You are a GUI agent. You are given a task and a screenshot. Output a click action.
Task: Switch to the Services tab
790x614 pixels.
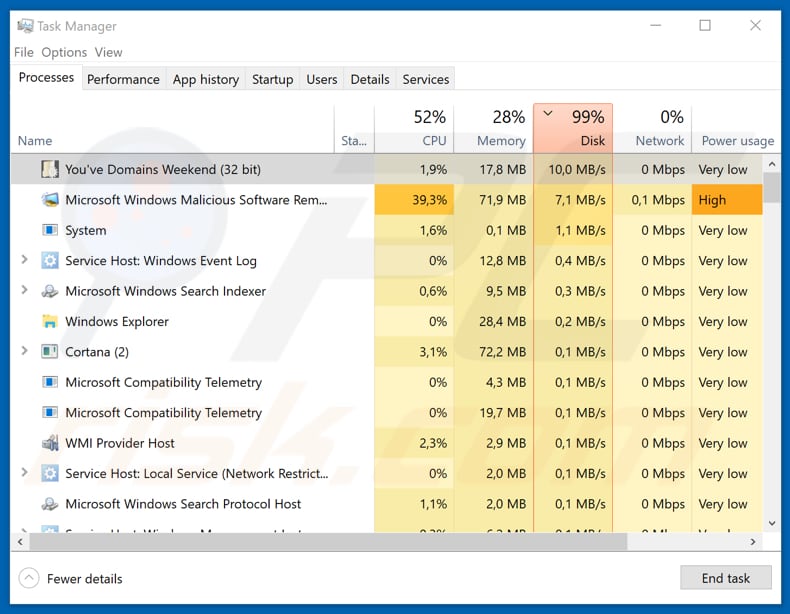tap(426, 79)
